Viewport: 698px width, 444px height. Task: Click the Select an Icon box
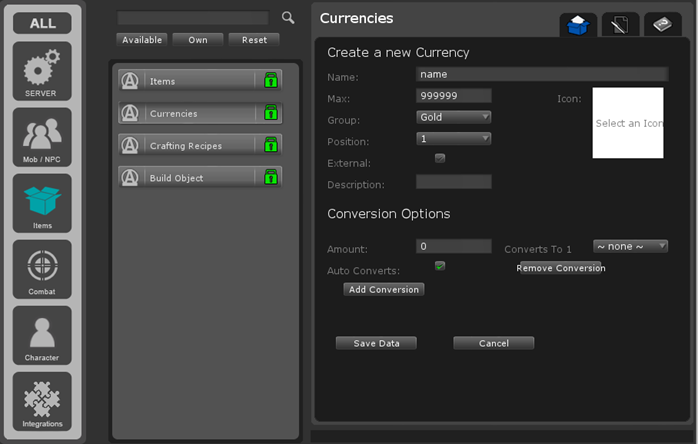point(628,123)
